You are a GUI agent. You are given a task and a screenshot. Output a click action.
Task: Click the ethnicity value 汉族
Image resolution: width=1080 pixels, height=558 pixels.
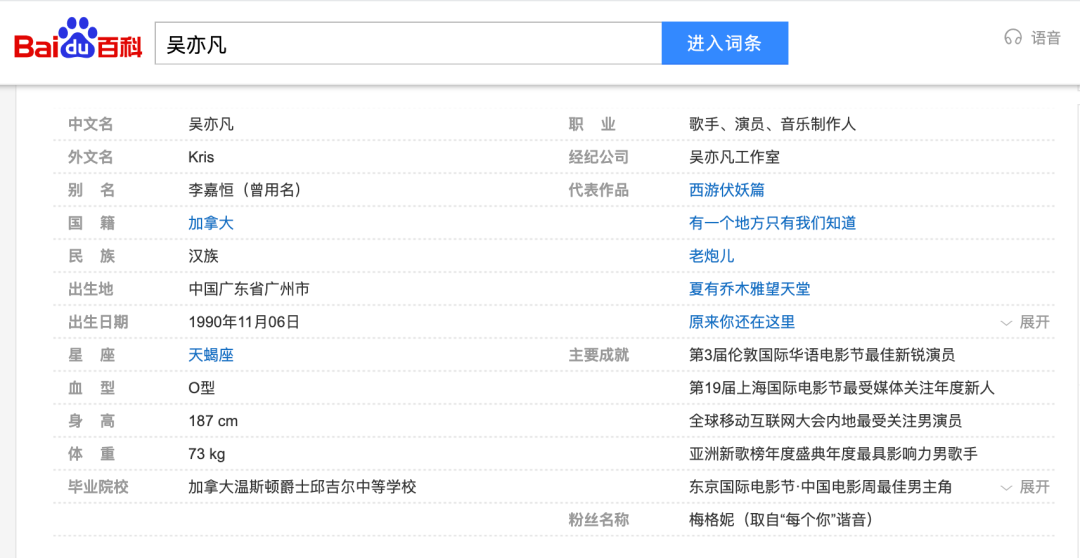(x=203, y=256)
